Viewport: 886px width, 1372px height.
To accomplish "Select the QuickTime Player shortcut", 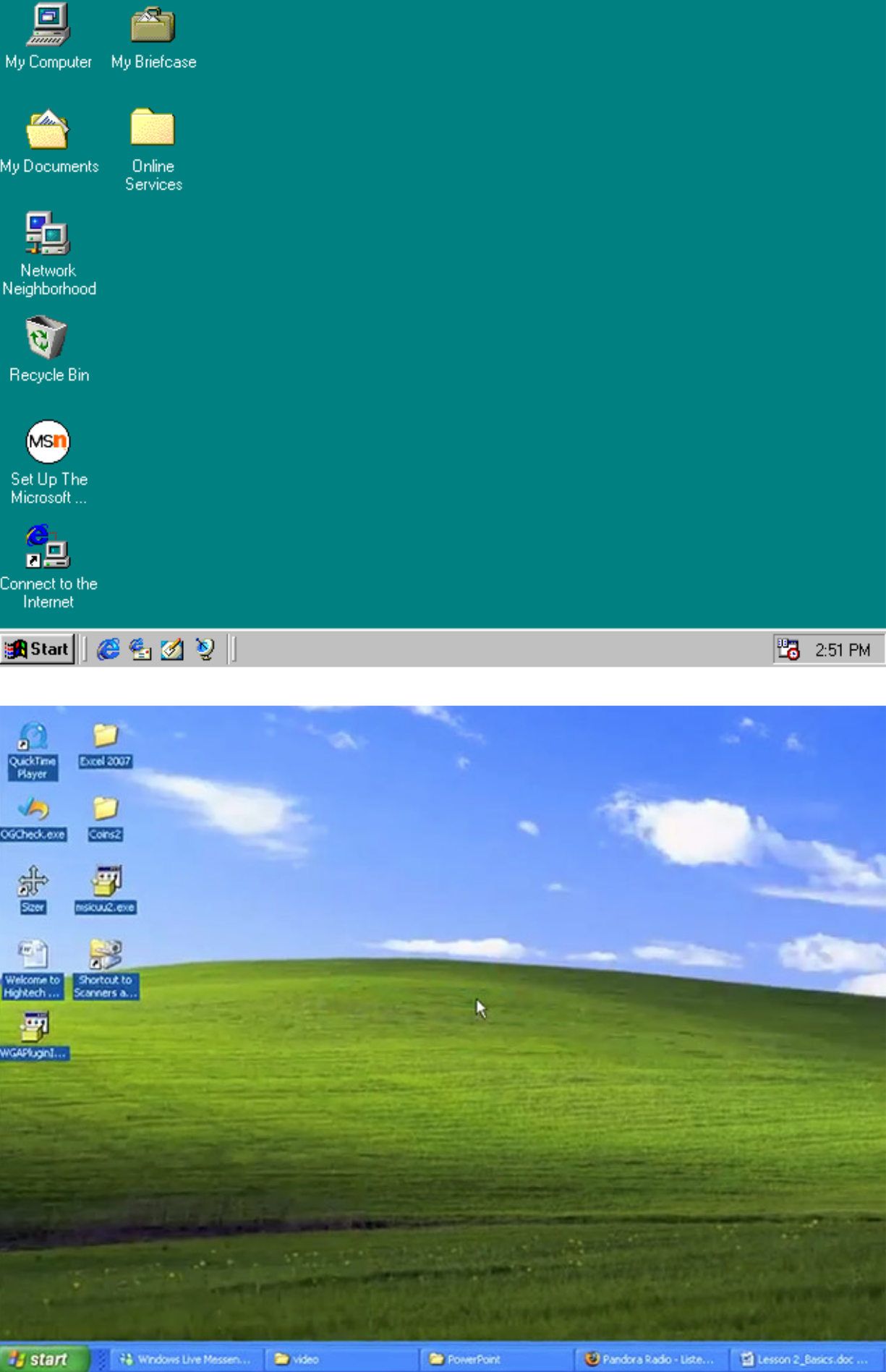I will (x=33, y=751).
